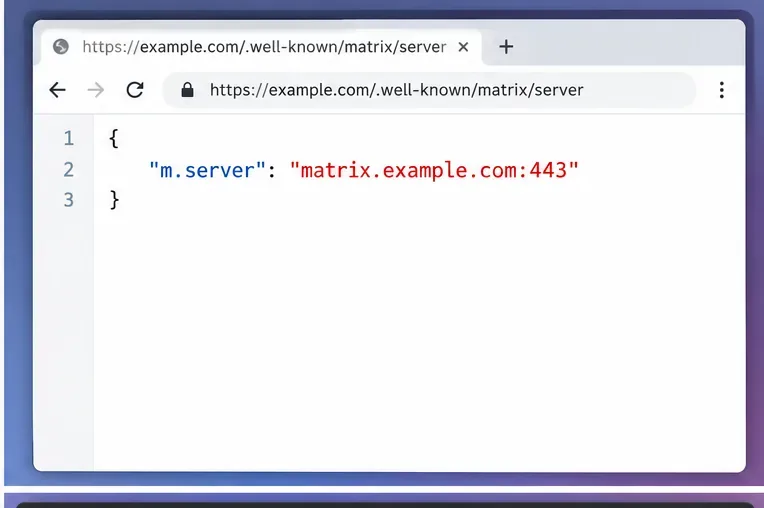The height and width of the screenshot is (508, 764).
Task: Click line number 1
Action: tap(69, 138)
